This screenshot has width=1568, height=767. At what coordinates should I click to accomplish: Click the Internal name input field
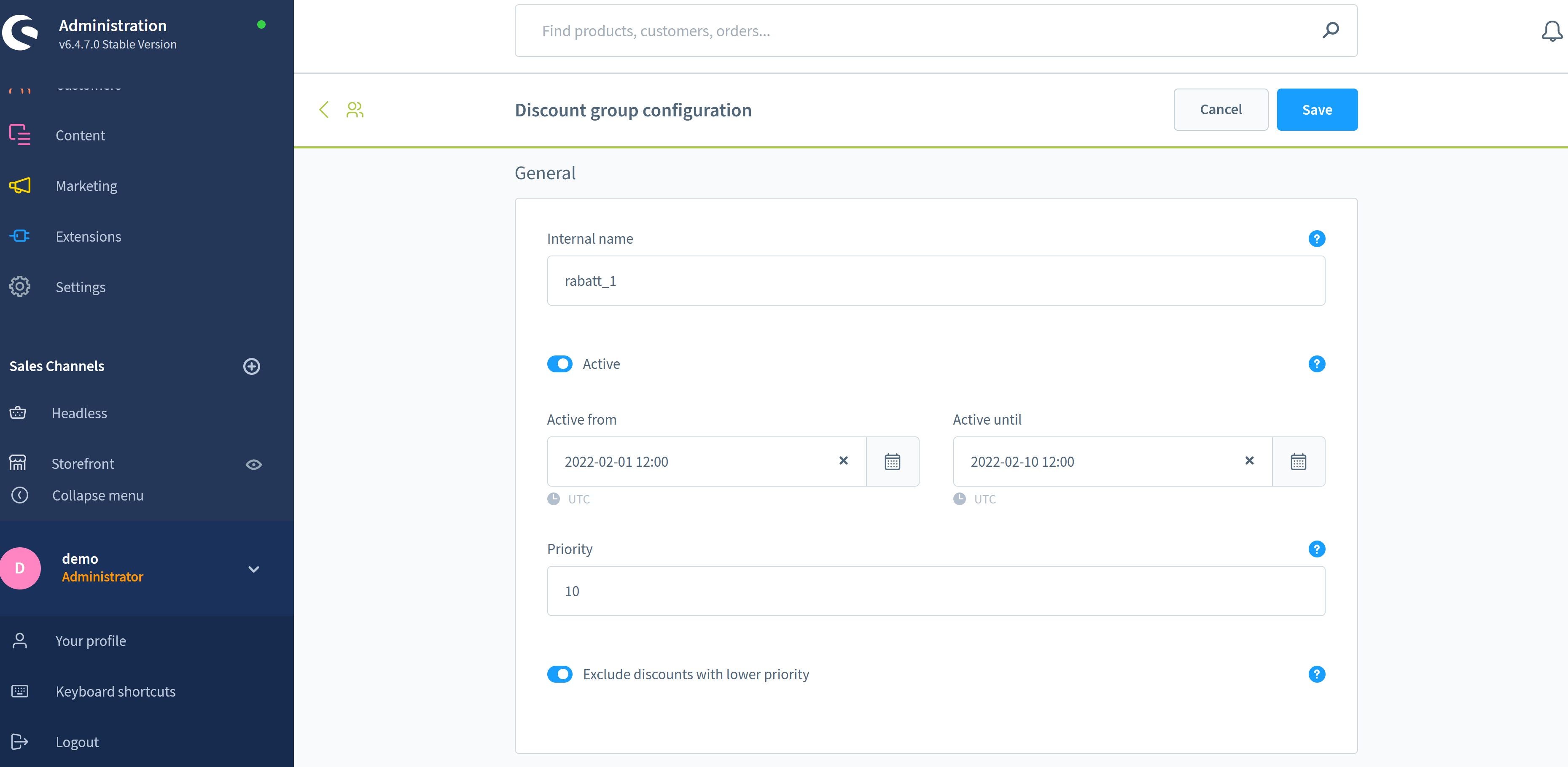click(x=936, y=280)
